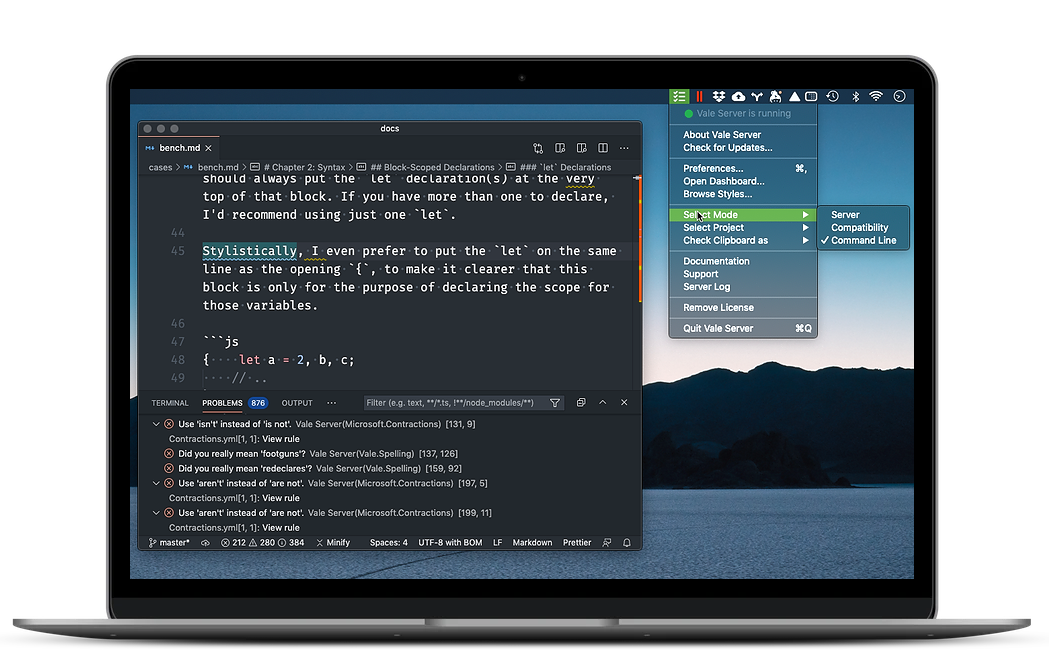
Task: Click the error icon beside 'redeclares' problem
Action: click(x=169, y=468)
